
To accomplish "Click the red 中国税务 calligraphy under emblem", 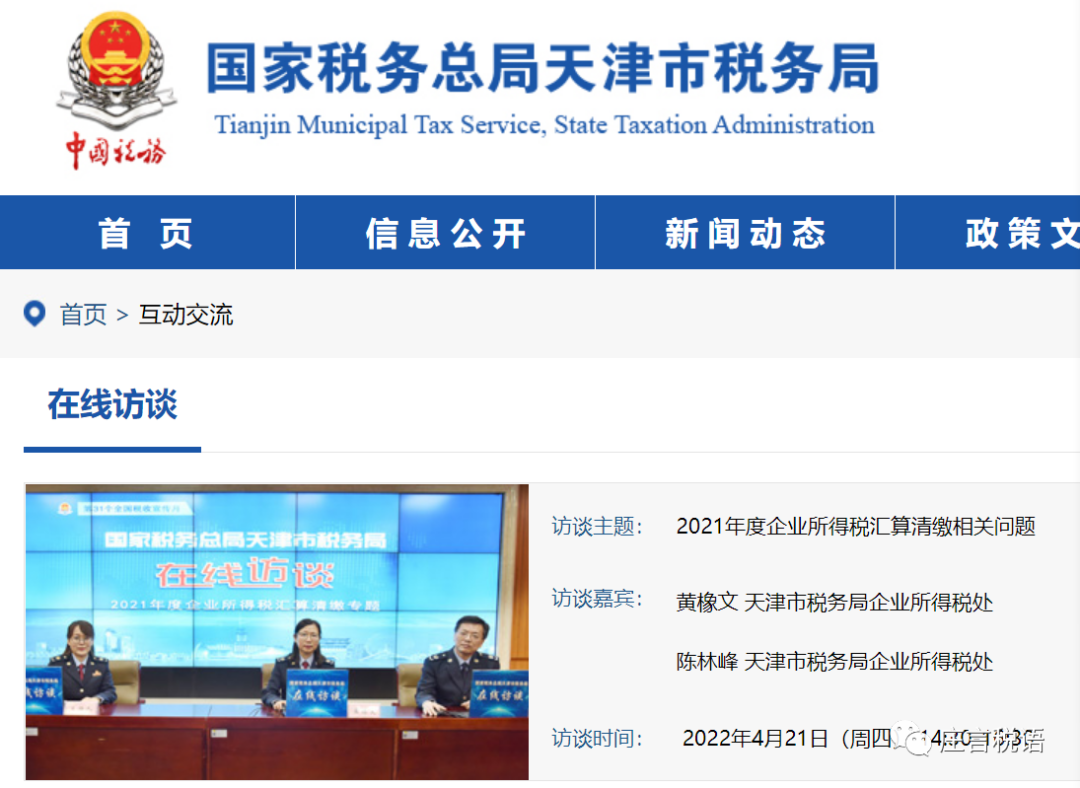I will click(x=116, y=151).
